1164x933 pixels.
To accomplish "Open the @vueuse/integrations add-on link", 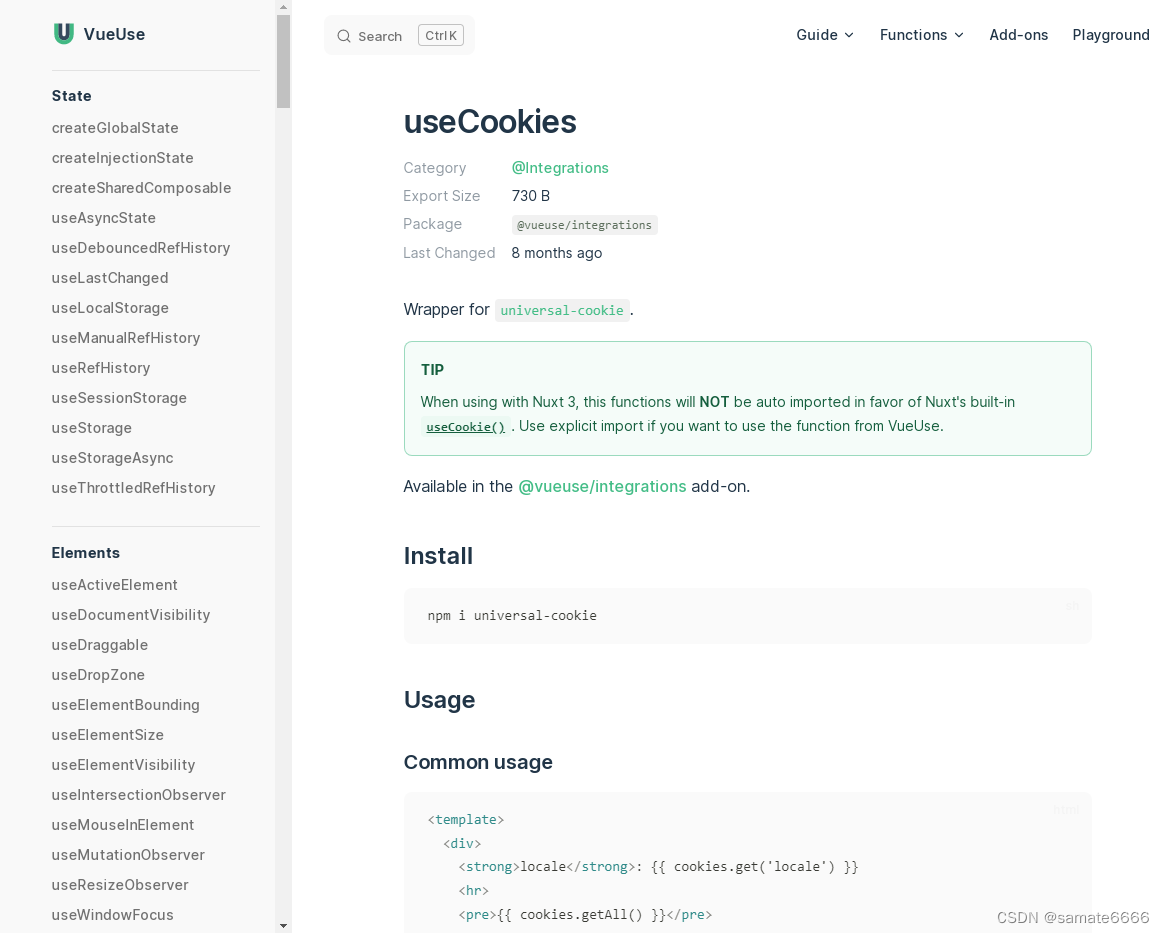I will tap(602, 486).
